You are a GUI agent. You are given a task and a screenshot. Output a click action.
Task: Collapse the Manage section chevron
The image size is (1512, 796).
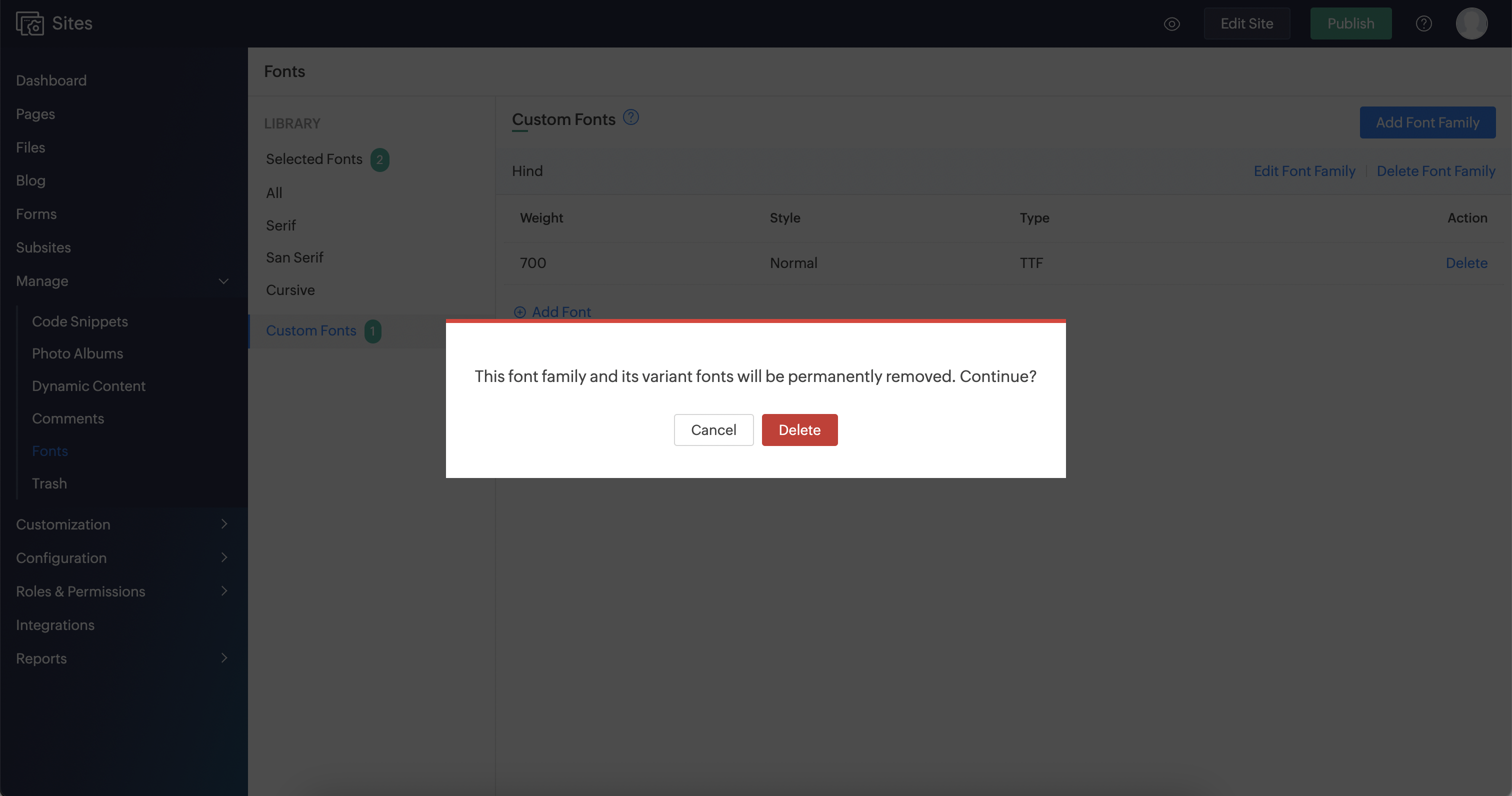click(x=223, y=281)
